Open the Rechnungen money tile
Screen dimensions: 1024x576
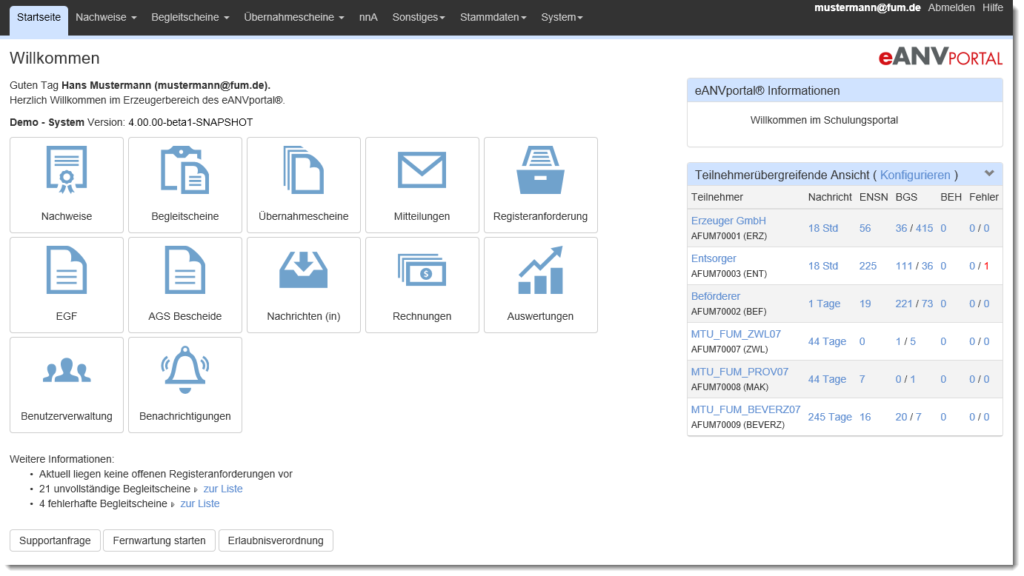[x=422, y=285]
